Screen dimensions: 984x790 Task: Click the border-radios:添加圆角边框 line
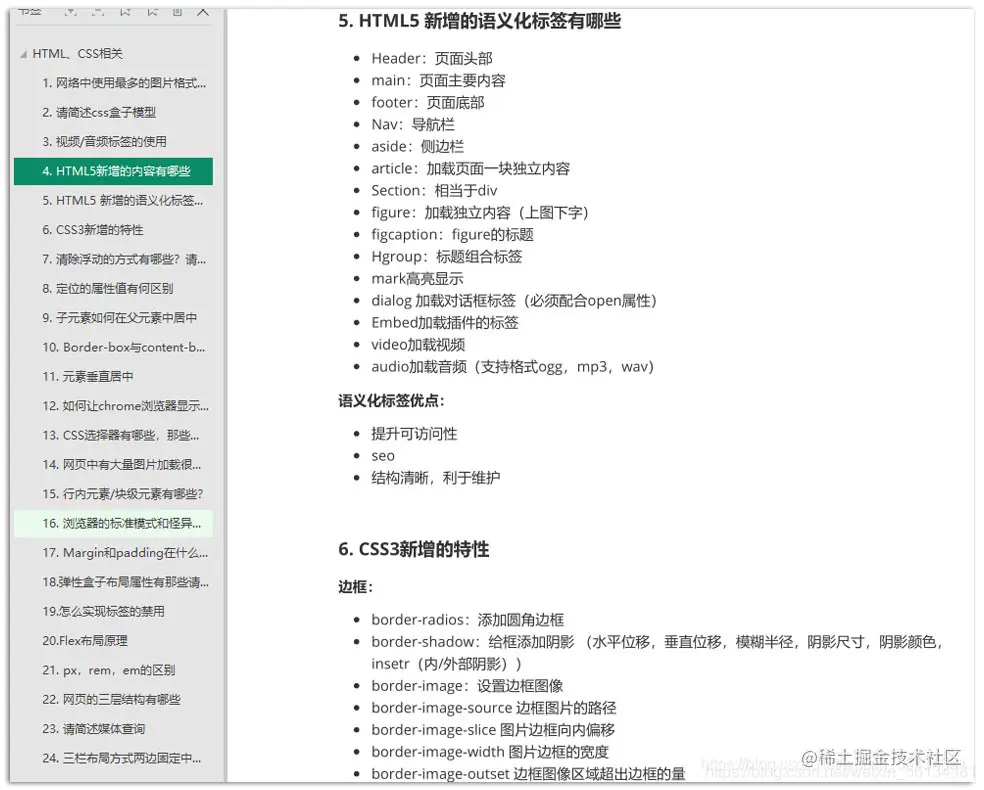[x=468, y=620]
